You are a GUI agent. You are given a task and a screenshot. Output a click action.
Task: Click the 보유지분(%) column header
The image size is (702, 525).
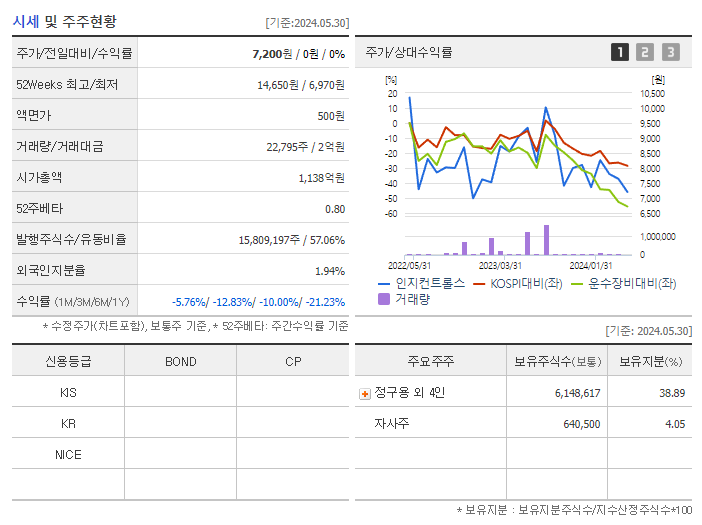pyautogui.click(x=650, y=361)
